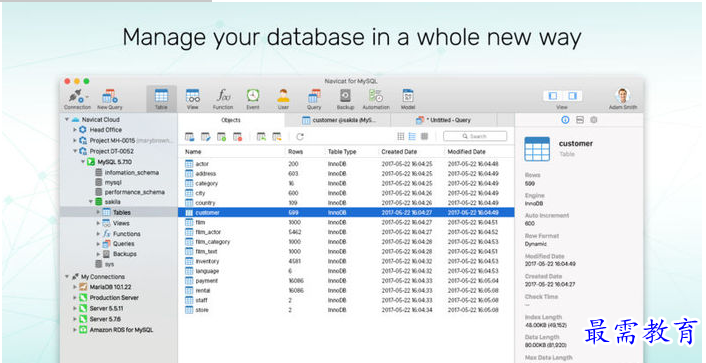
Task: Open the Connection tool in the toolbar
Action: [x=77, y=99]
